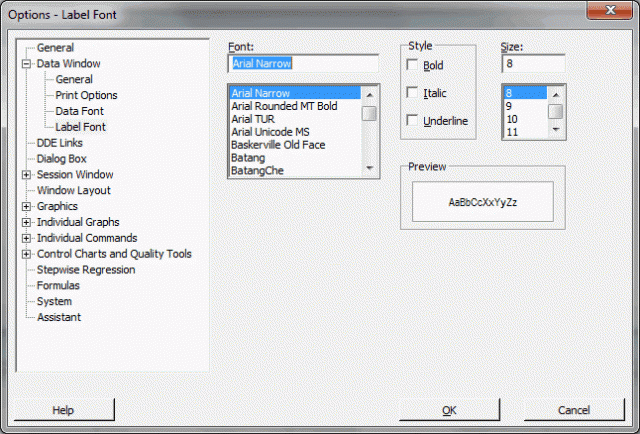Enable the Bold style checkbox
The height and width of the screenshot is (434, 640).
point(414,66)
